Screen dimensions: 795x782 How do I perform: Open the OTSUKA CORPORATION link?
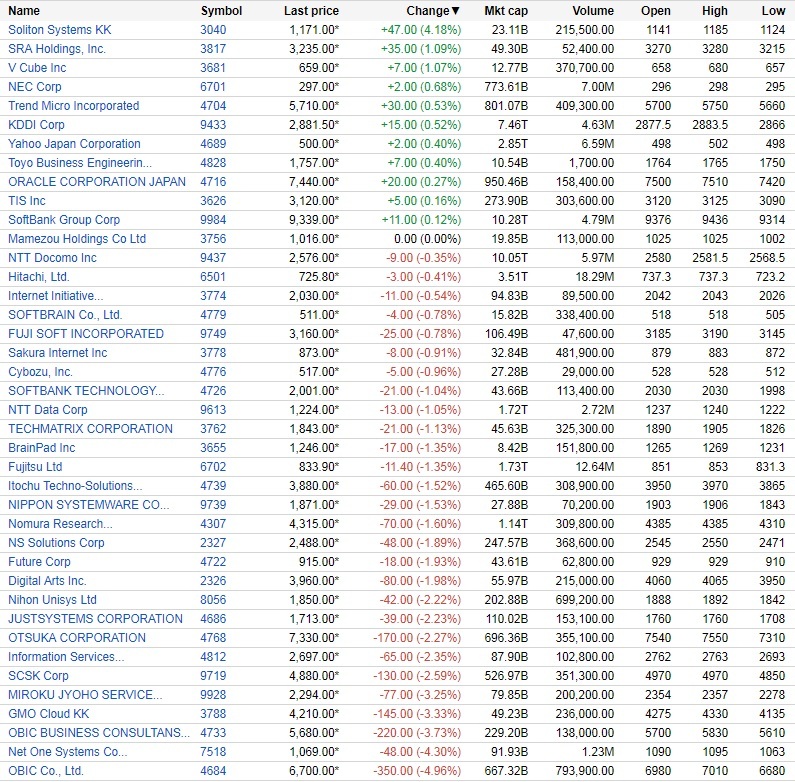(x=77, y=638)
